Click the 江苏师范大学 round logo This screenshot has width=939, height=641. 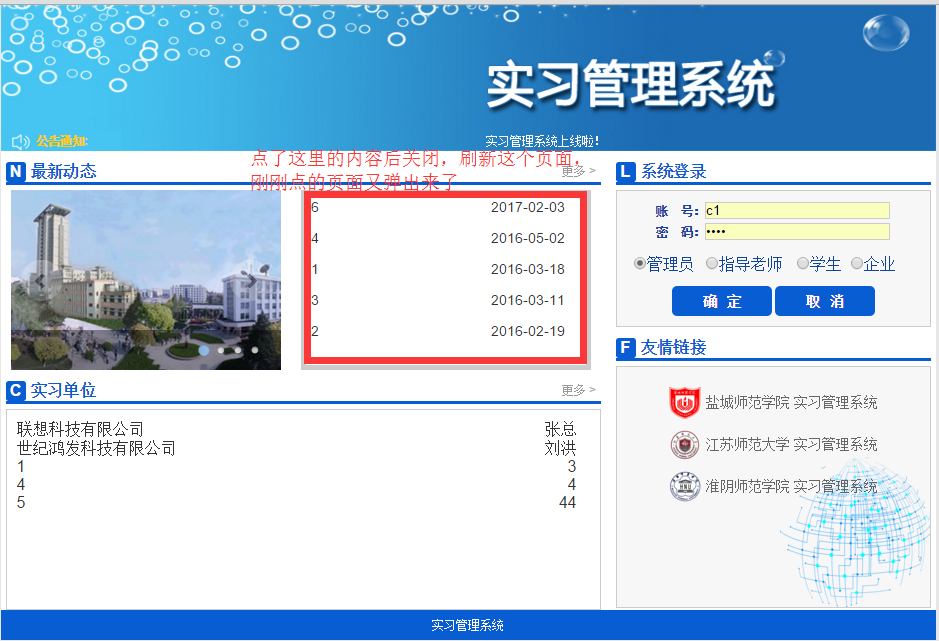coord(684,445)
